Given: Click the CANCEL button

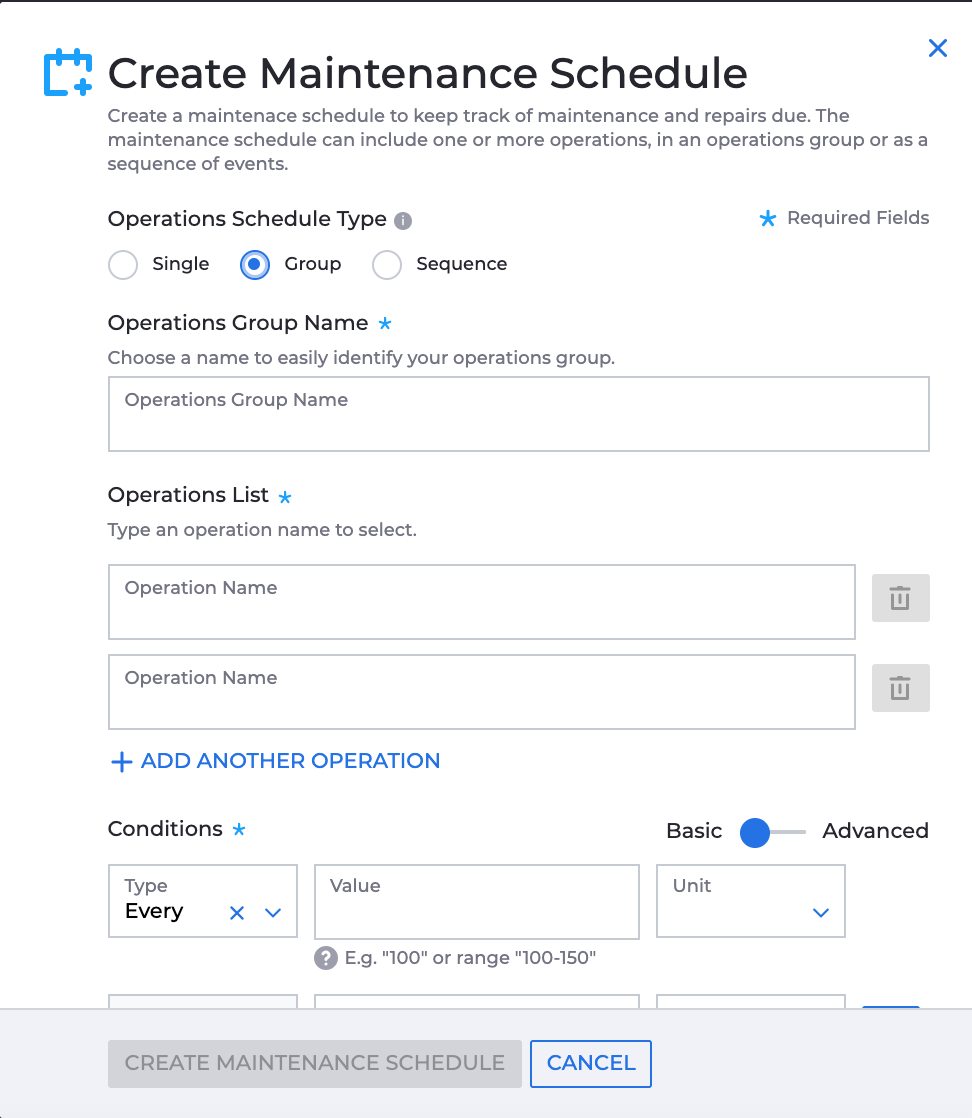Looking at the screenshot, I should coord(590,1063).
